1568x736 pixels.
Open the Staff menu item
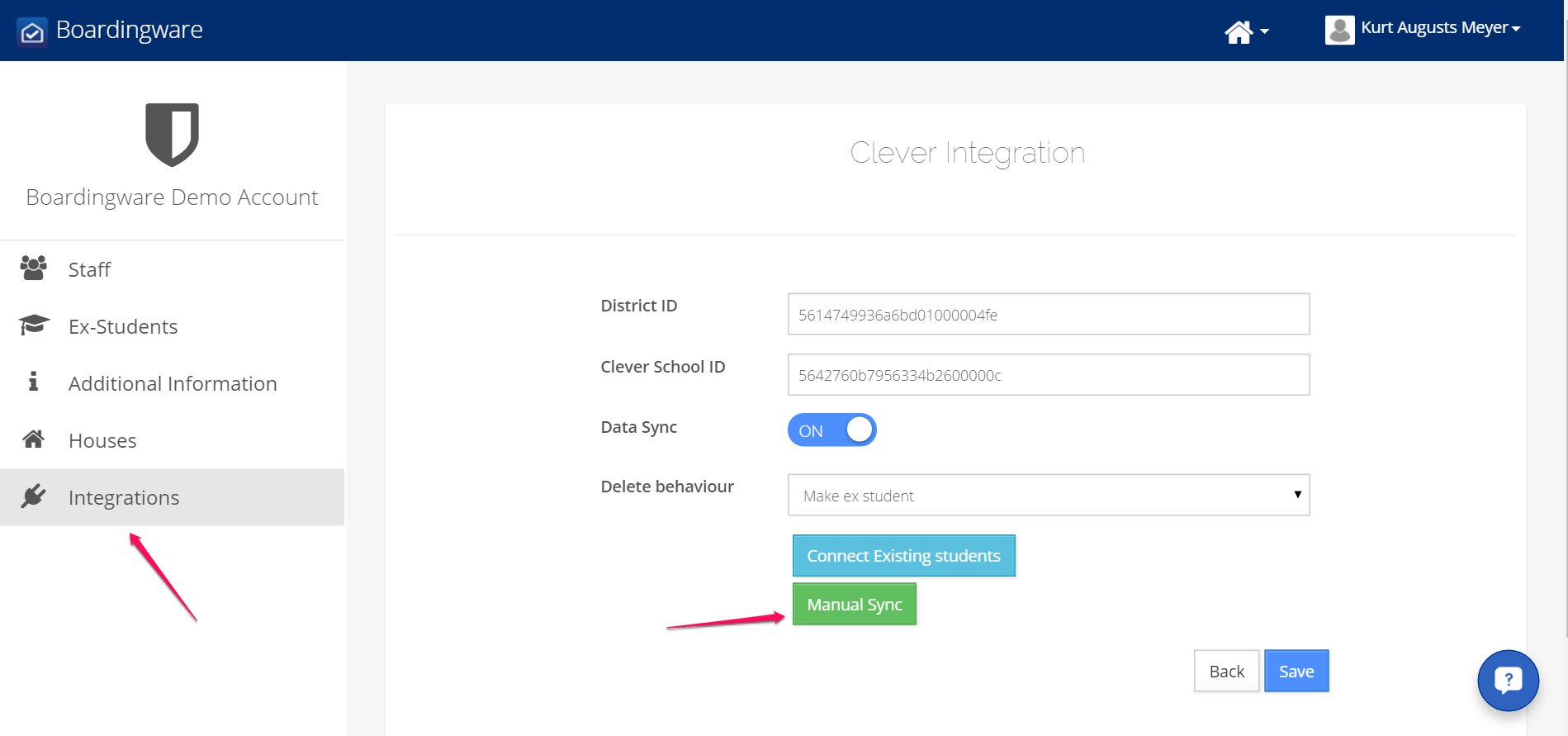172,269
